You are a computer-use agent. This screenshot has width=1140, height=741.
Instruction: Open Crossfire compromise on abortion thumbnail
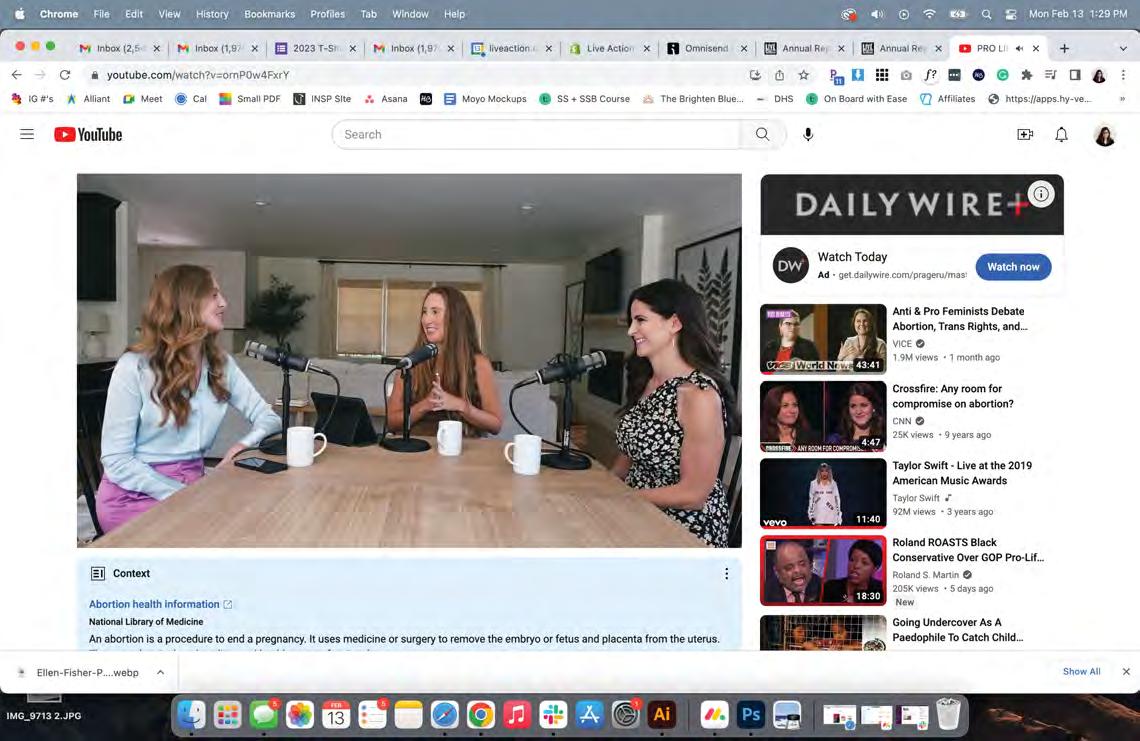(x=823, y=417)
